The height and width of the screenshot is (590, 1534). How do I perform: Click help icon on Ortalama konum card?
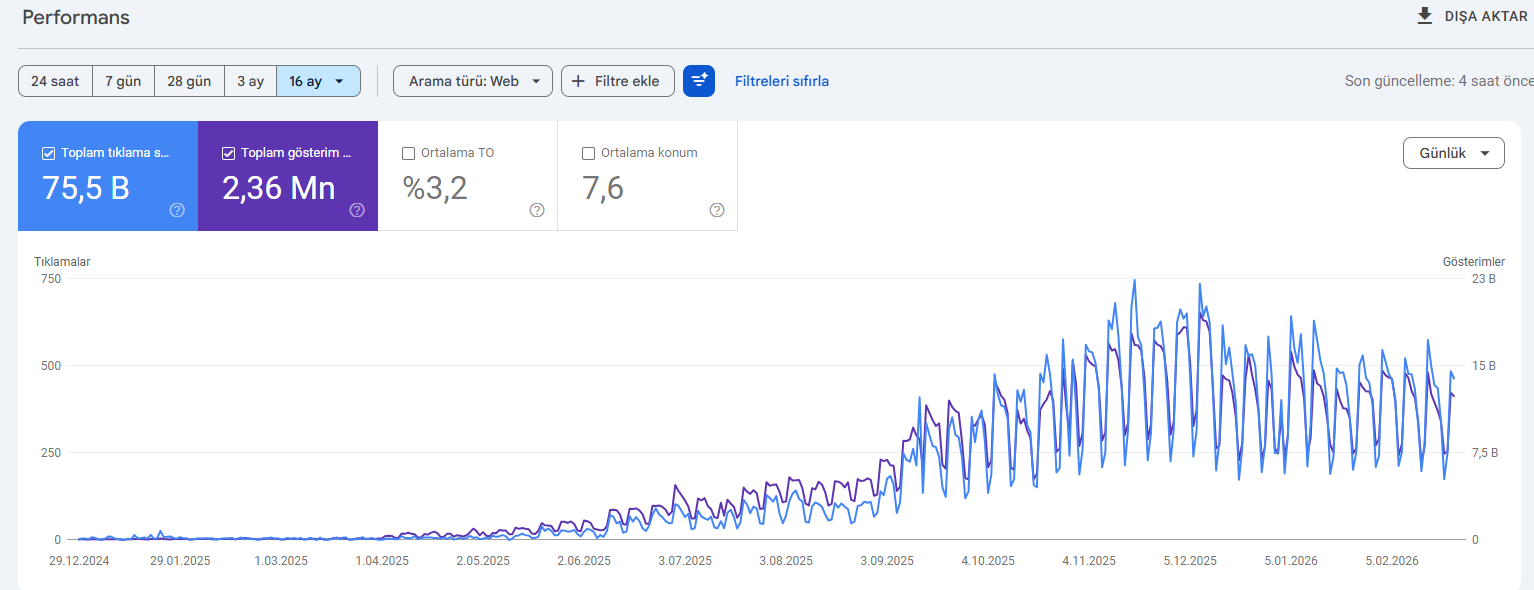click(x=717, y=210)
